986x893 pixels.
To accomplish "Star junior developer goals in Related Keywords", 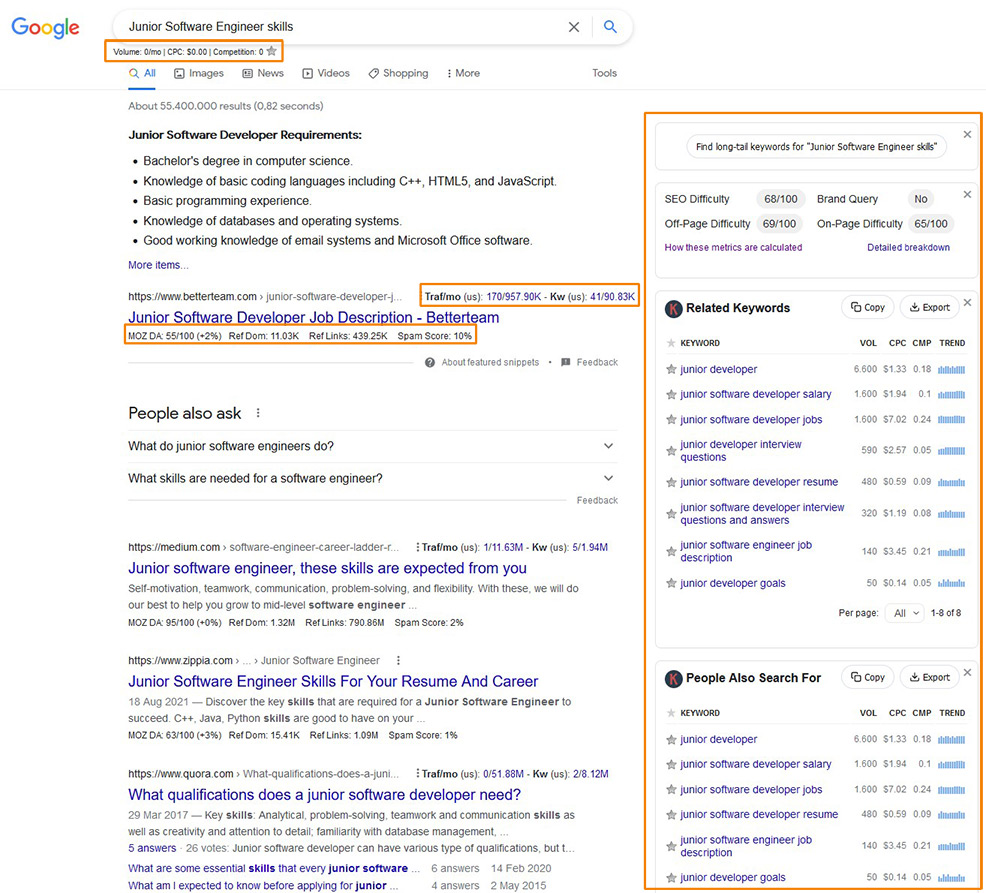I will (671, 583).
